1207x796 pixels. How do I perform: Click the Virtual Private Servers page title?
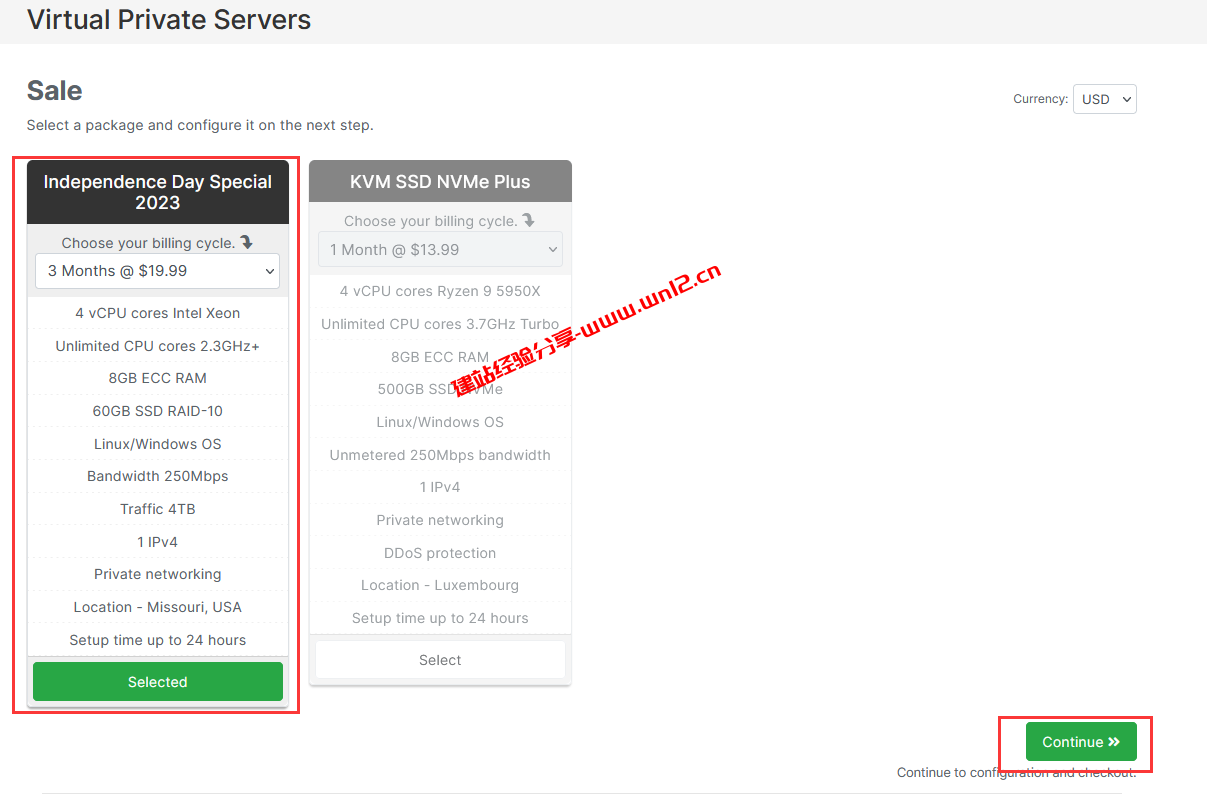pos(168,19)
